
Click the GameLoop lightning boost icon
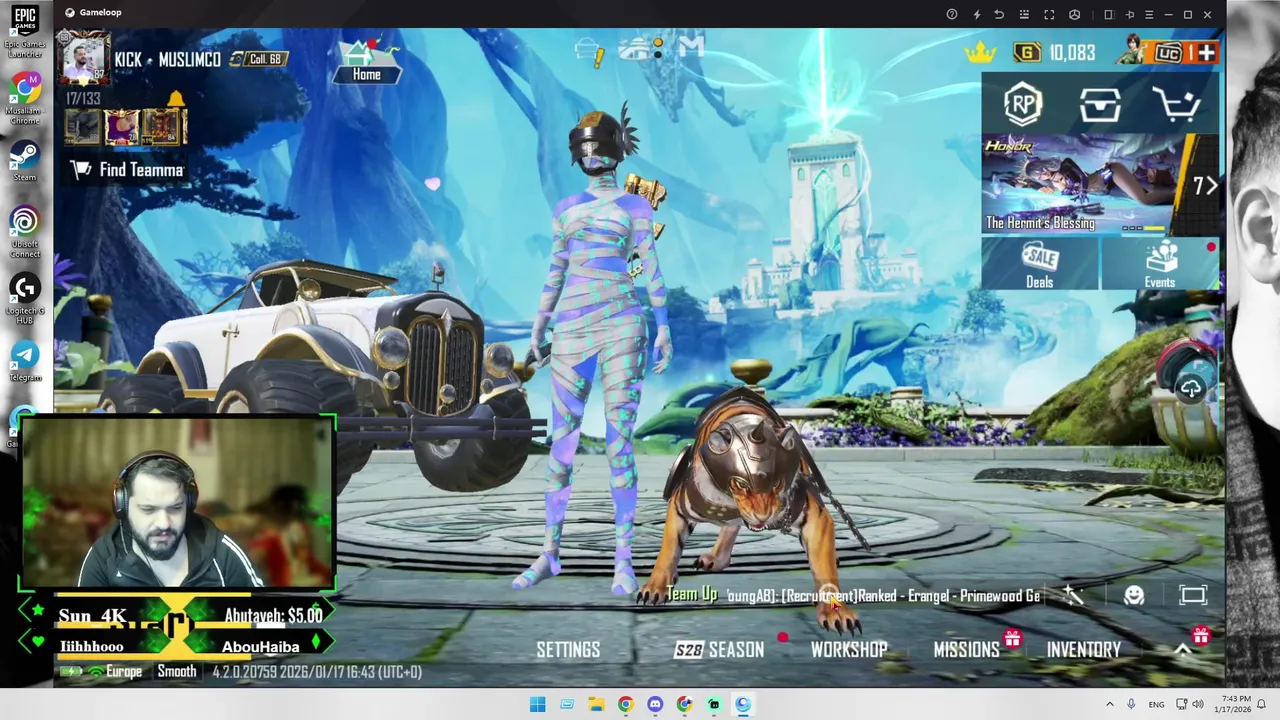976,14
